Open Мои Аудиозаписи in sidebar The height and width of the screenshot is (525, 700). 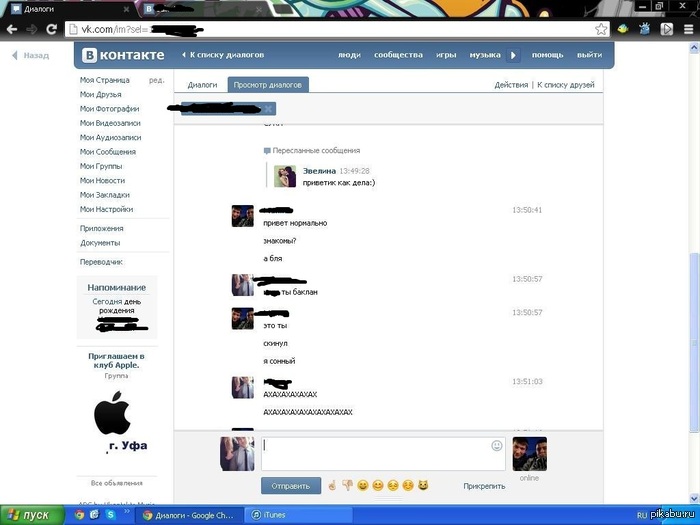110,138
